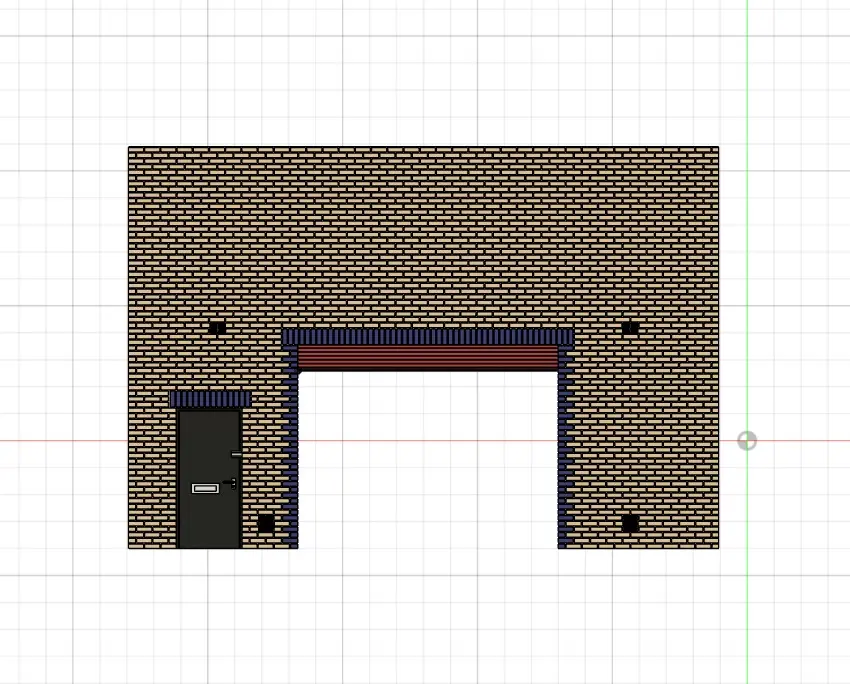Select the upper right wall vent
The height and width of the screenshot is (684, 850).
(x=630, y=328)
